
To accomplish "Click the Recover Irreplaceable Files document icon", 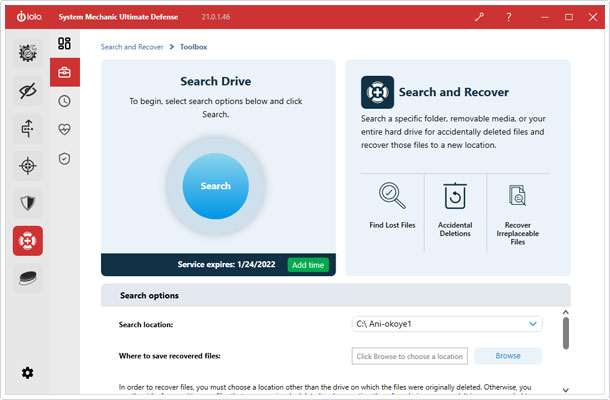I will tap(517, 195).
